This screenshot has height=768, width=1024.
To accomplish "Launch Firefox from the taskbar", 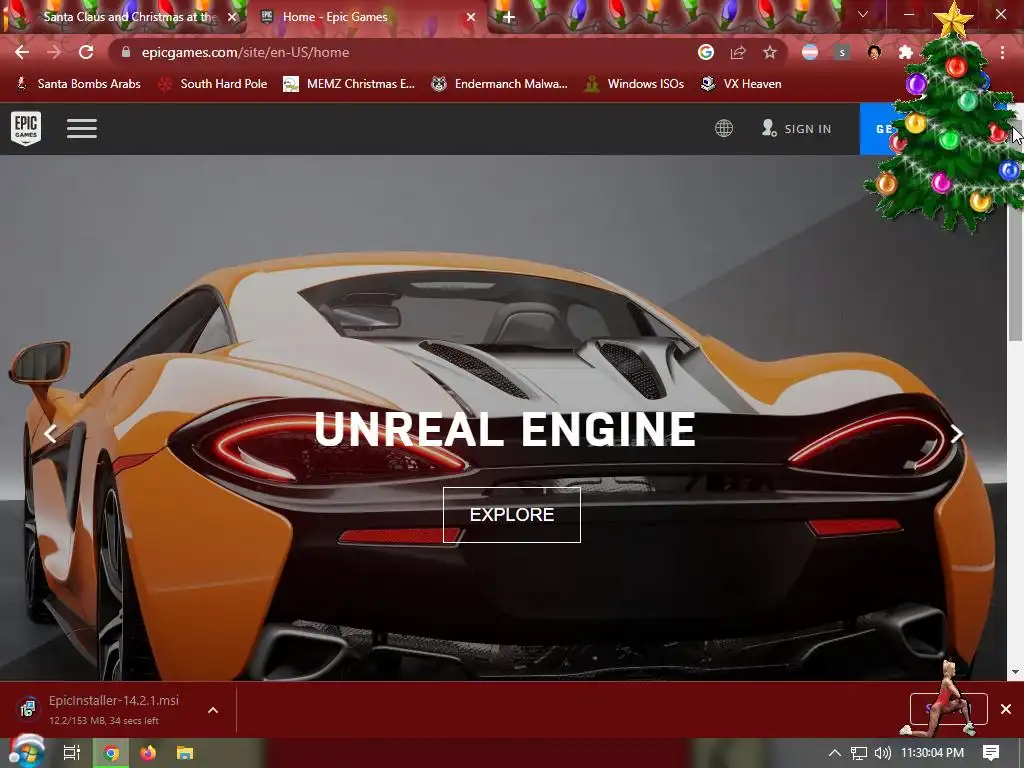I will pyautogui.click(x=148, y=753).
